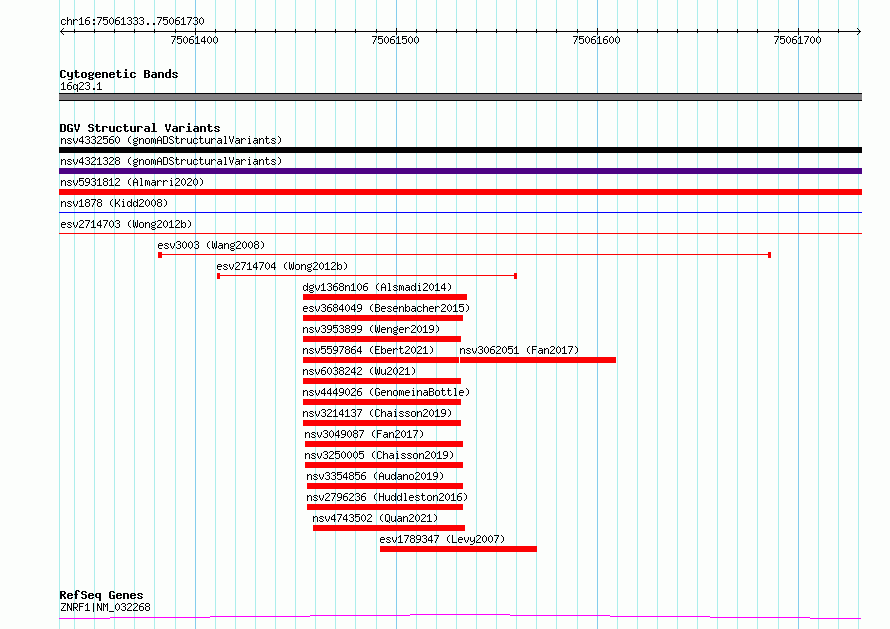Open the esv2714703 (Wong2012b) label
This screenshot has width=890, height=629.
[x=126, y=224]
